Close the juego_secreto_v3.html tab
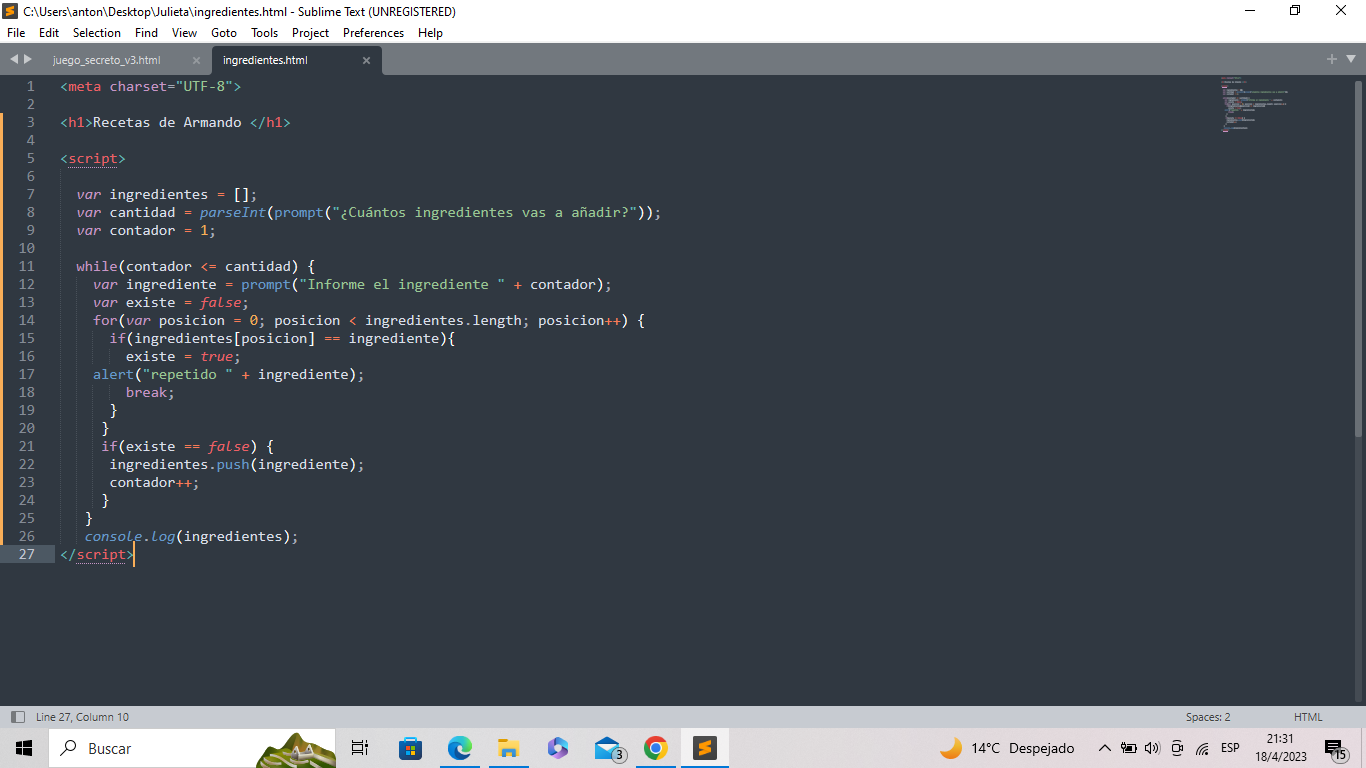The width and height of the screenshot is (1366, 768). [x=196, y=60]
